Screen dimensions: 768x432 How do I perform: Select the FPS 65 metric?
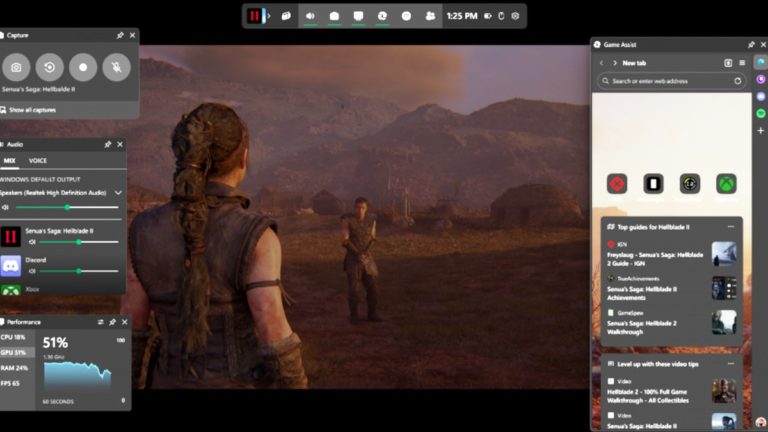17,383
